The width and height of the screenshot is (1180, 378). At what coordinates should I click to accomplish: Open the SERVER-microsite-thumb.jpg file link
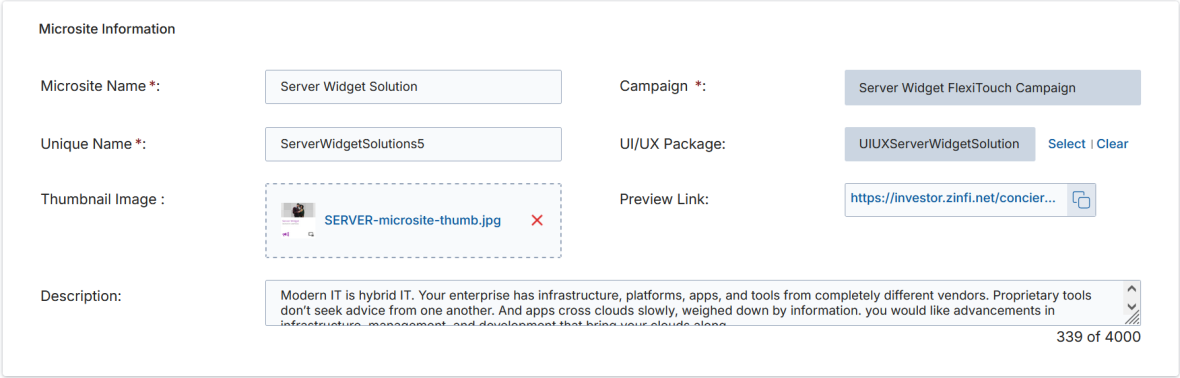pos(412,220)
